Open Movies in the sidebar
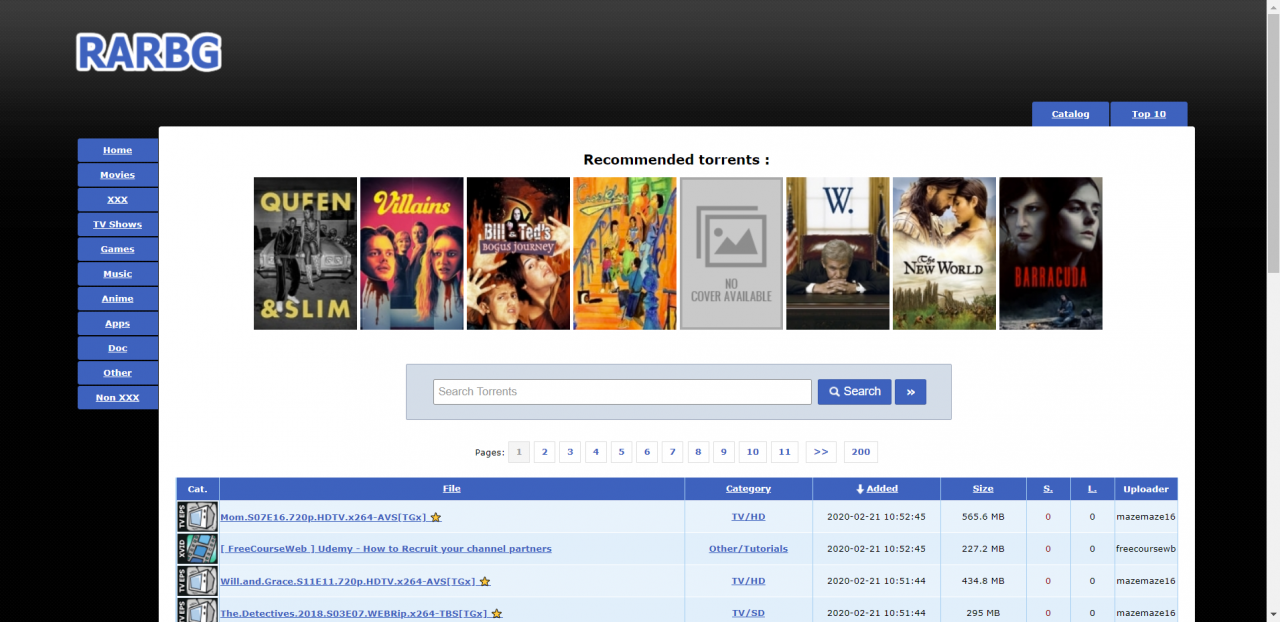This screenshot has height=622, width=1280. tap(118, 175)
